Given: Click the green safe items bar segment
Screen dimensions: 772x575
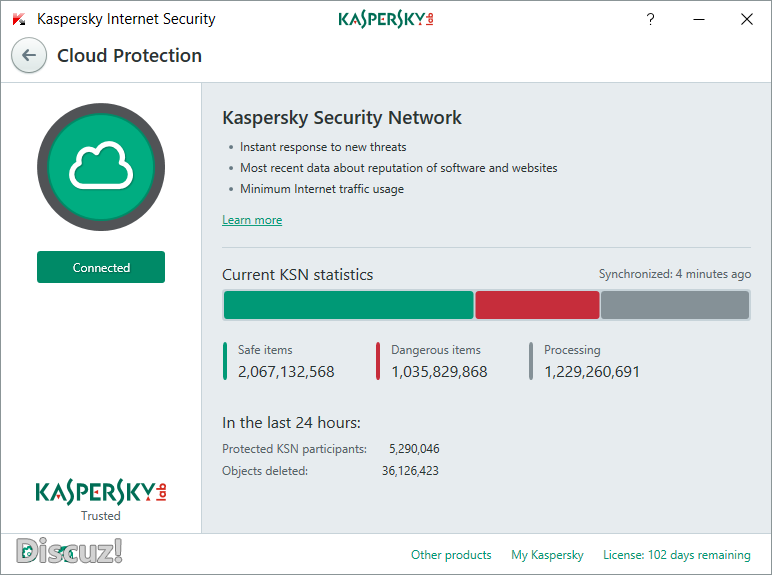Looking at the screenshot, I should pos(349,305).
